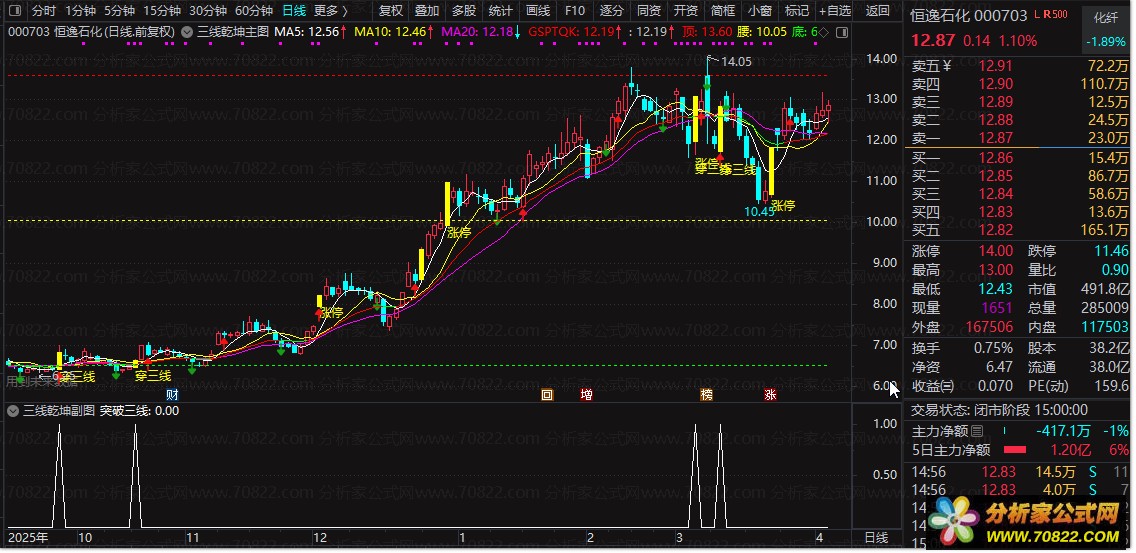Expand the 更多 periods menu
This screenshot has width=1136, height=553.
pos(330,11)
